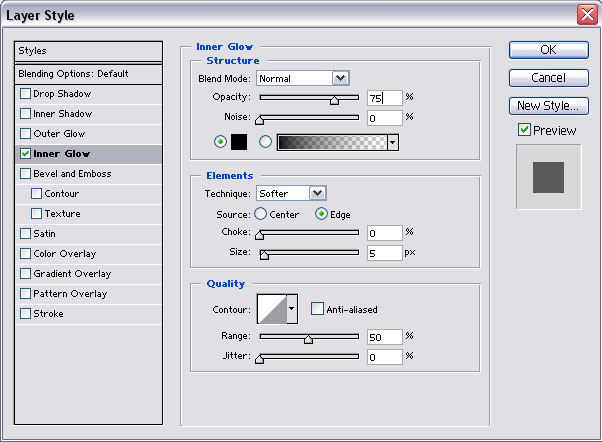Enable the Anti-aliased checkbox
The width and height of the screenshot is (602, 442).
tap(317, 309)
